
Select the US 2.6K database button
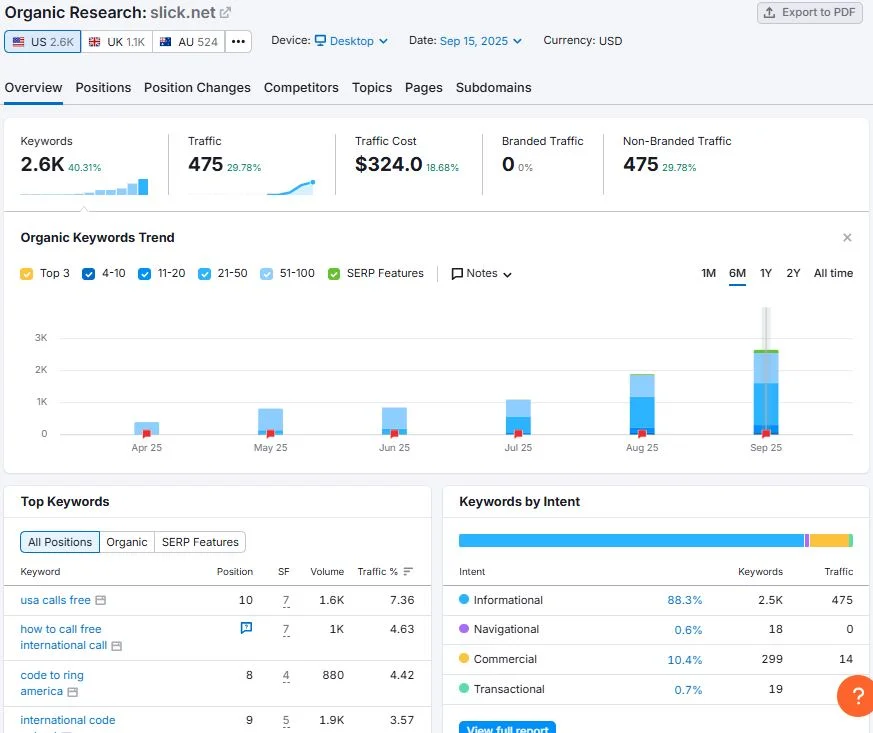[x=43, y=42]
